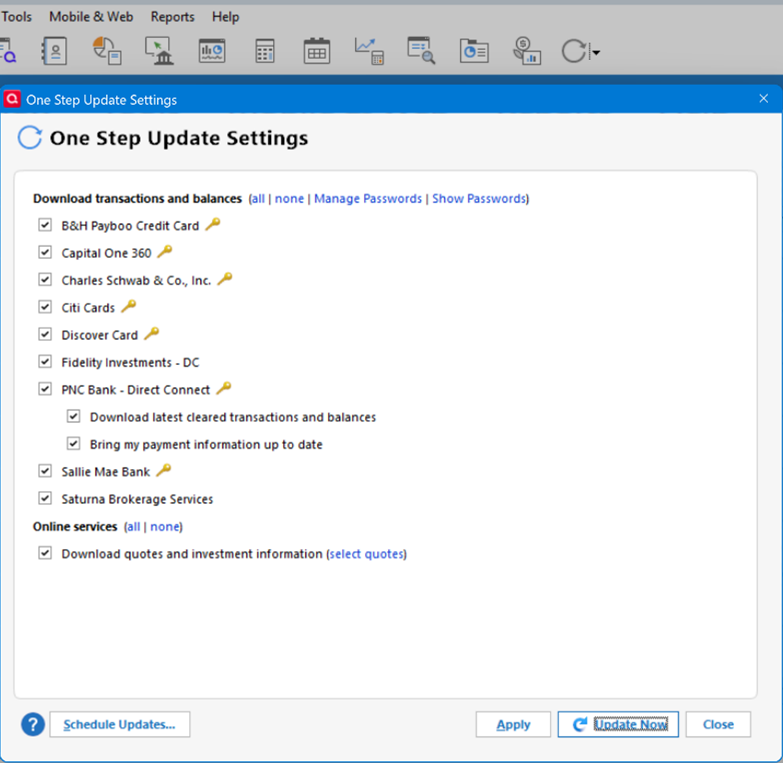Uncheck B&H Payboo Credit Card

point(45,225)
